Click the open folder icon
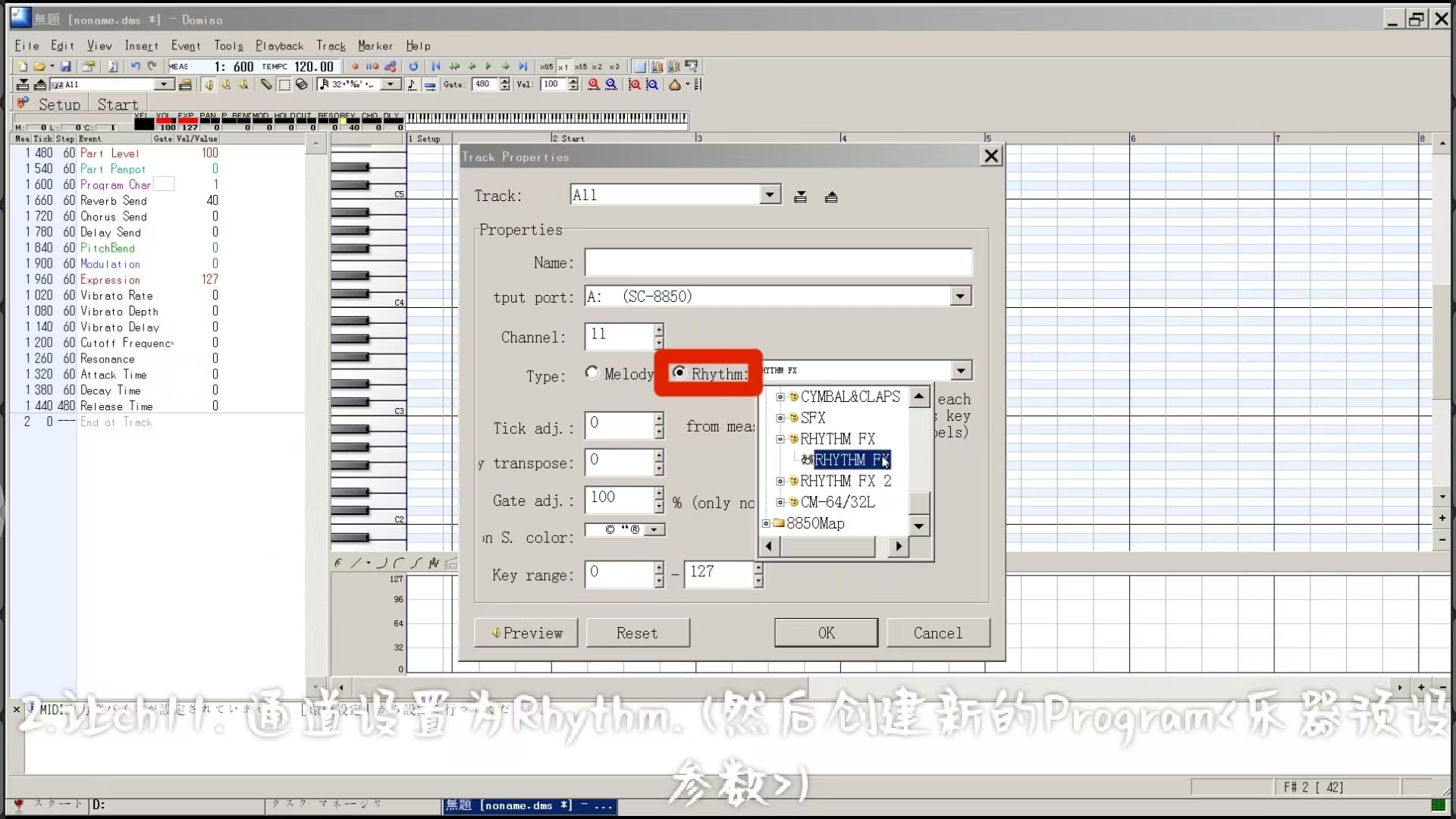 (x=39, y=67)
